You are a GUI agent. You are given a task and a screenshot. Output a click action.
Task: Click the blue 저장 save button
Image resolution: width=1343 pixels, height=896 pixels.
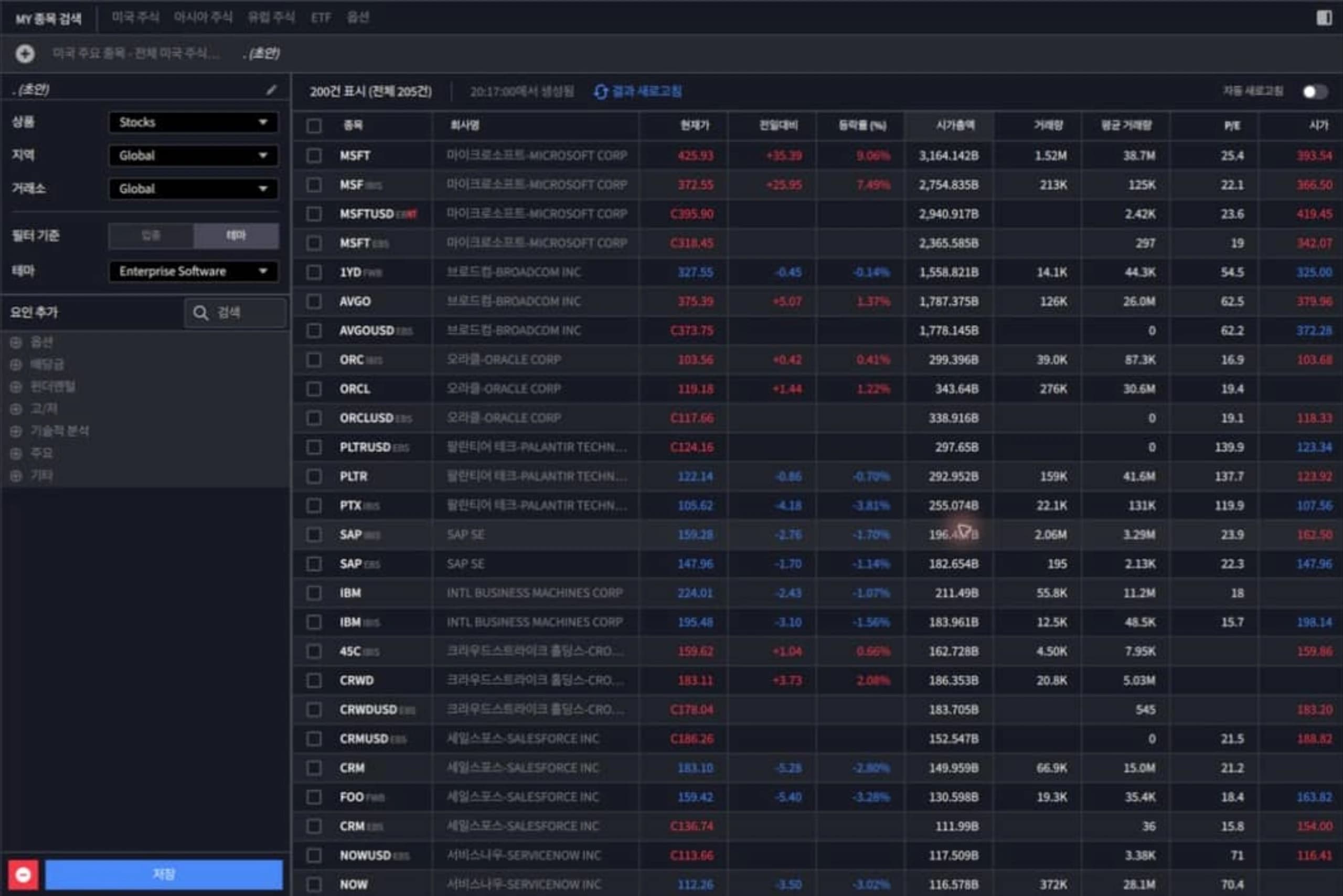pyautogui.click(x=164, y=874)
